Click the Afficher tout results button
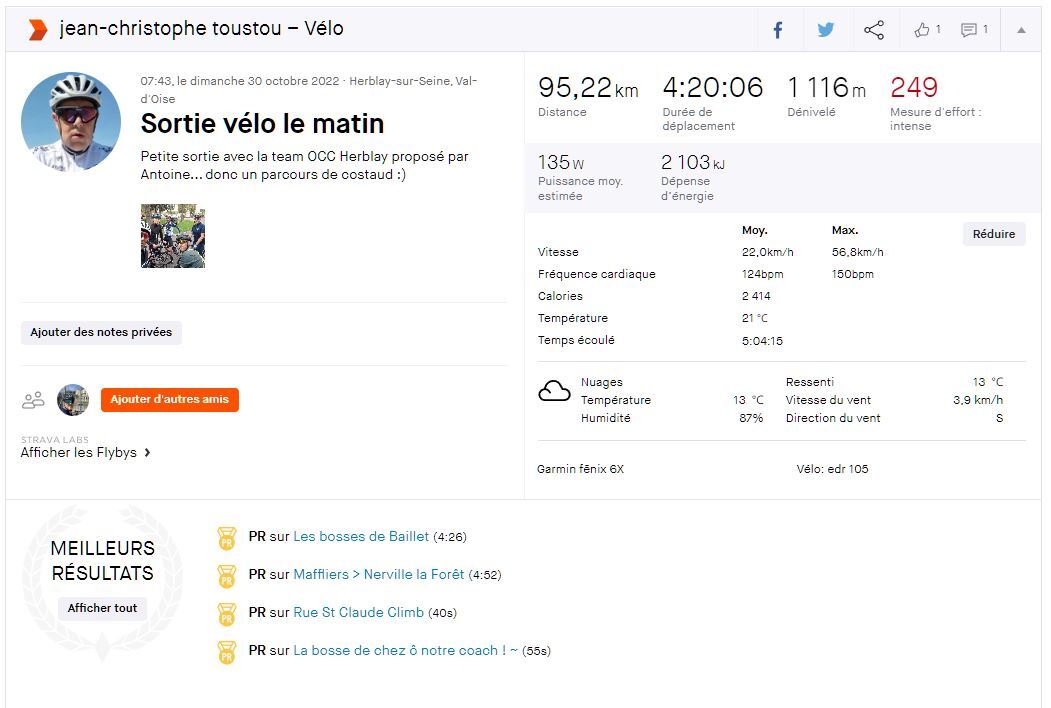This screenshot has width=1051, height=708. 103,608
